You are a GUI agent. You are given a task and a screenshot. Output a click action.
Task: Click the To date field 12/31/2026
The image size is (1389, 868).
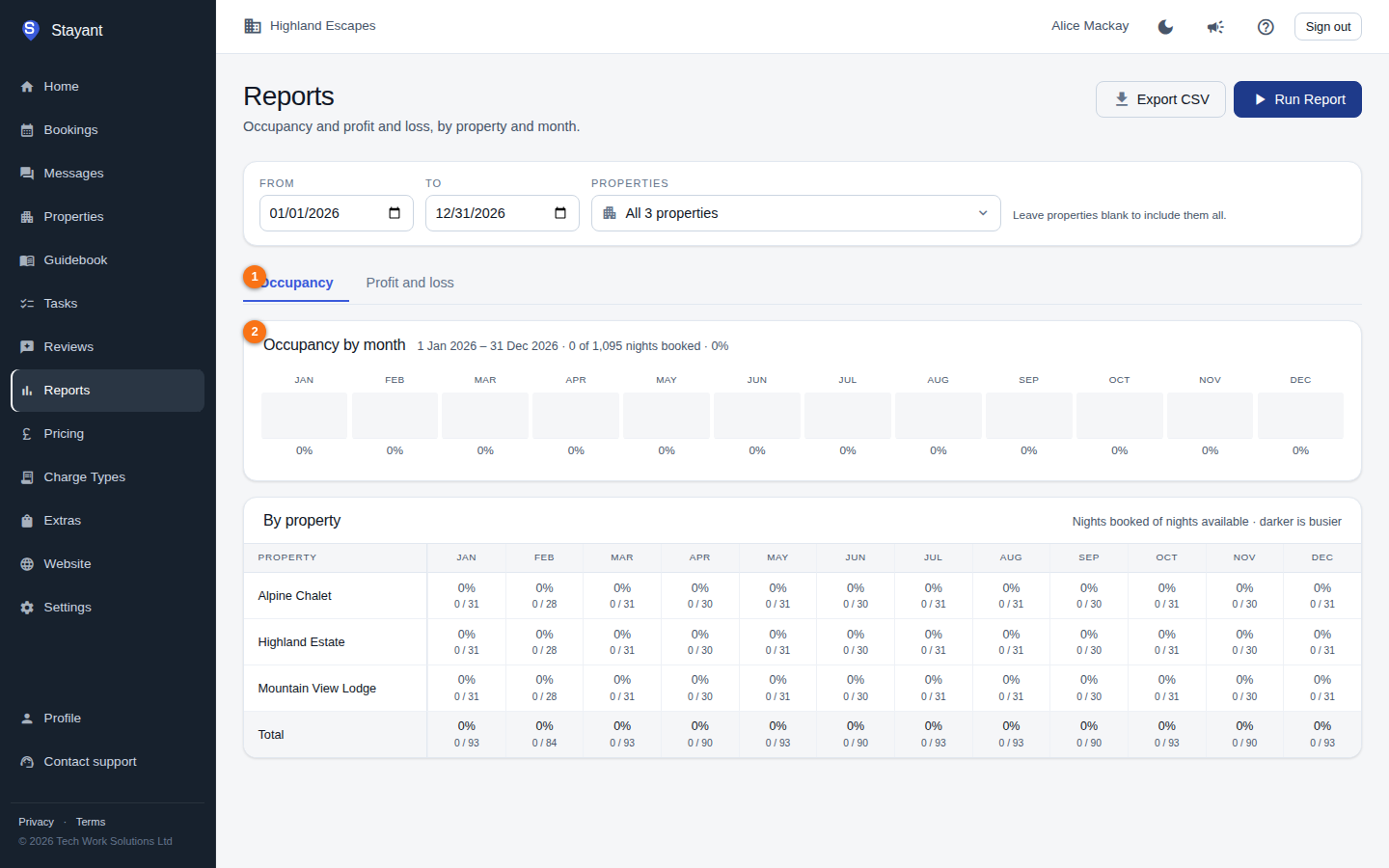[x=503, y=213]
